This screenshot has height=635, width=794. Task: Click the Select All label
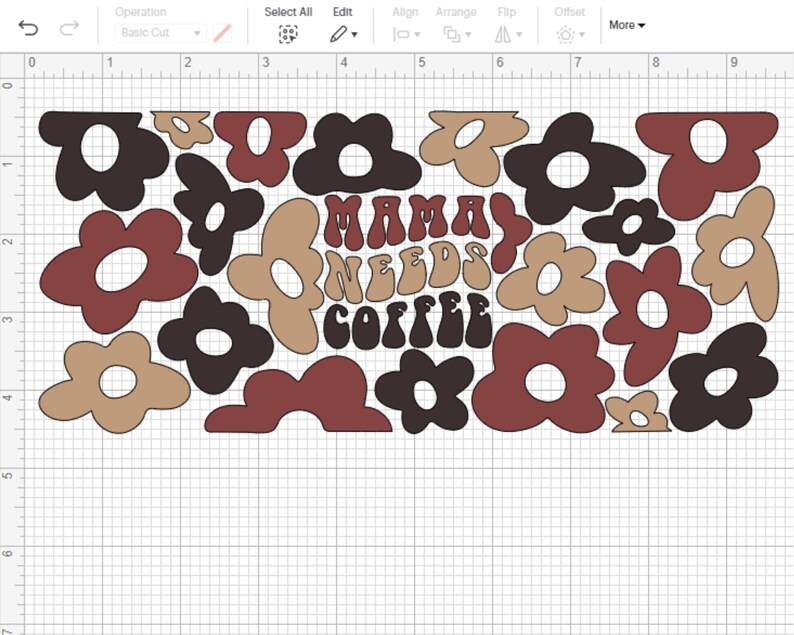[288, 12]
